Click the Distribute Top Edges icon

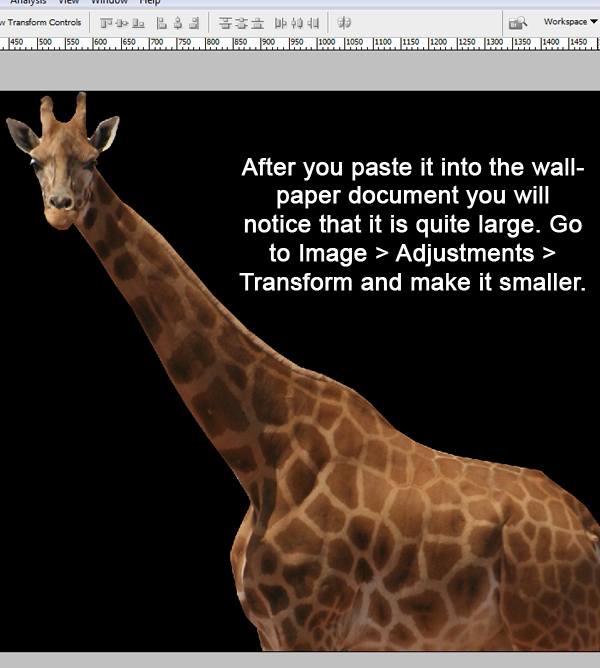[225, 23]
